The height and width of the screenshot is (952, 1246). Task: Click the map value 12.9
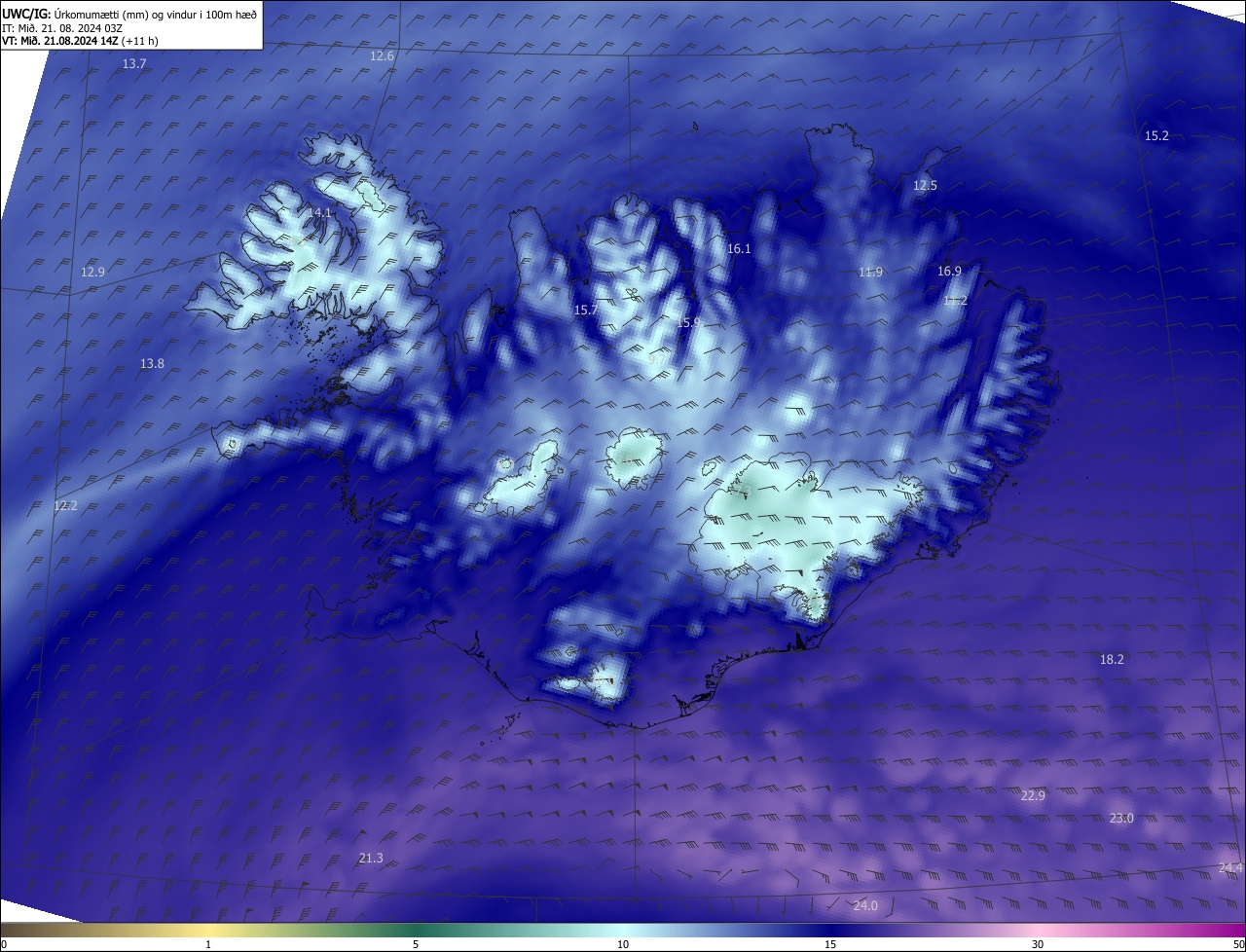(92, 273)
